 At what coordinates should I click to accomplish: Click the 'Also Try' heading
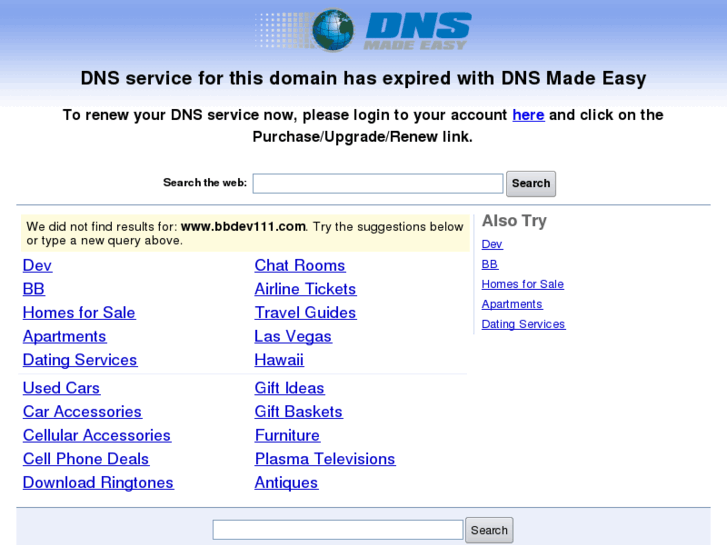(x=514, y=220)
